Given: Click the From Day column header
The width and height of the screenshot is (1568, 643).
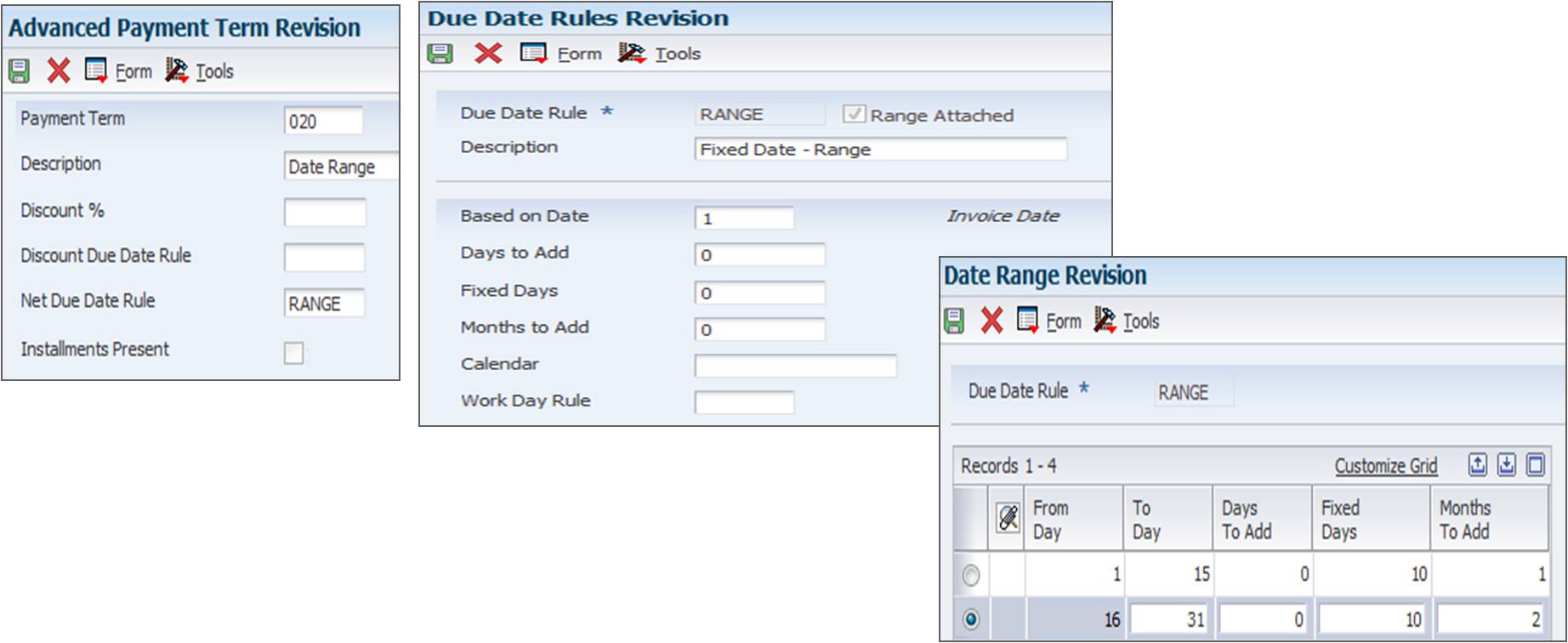Looking at the screenshot, I should 1074,519.
